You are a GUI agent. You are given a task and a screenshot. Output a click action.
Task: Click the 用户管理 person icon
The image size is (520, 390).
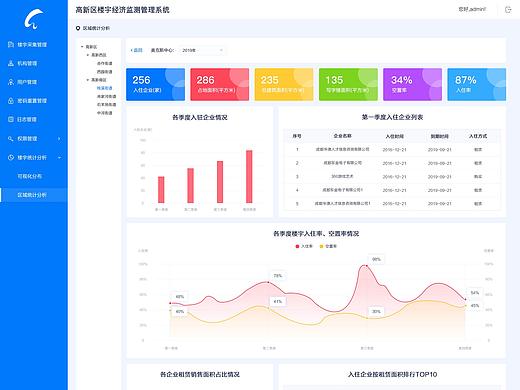point(11,82)
